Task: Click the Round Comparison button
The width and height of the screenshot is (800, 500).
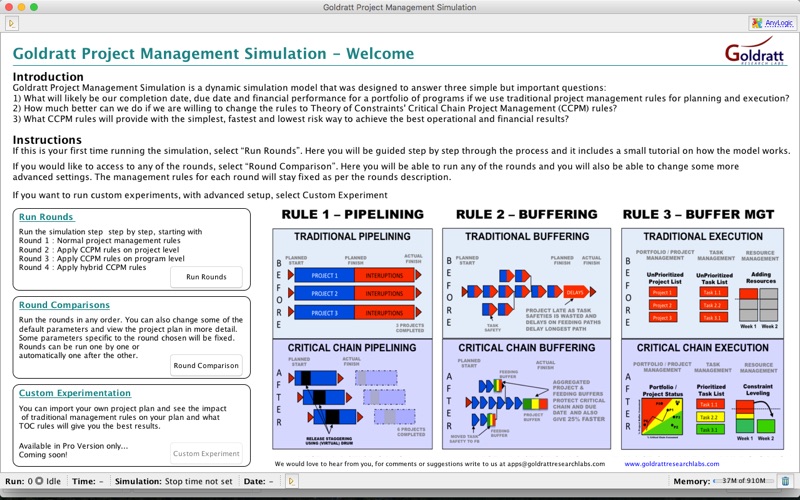Action: tap(206, 365)
